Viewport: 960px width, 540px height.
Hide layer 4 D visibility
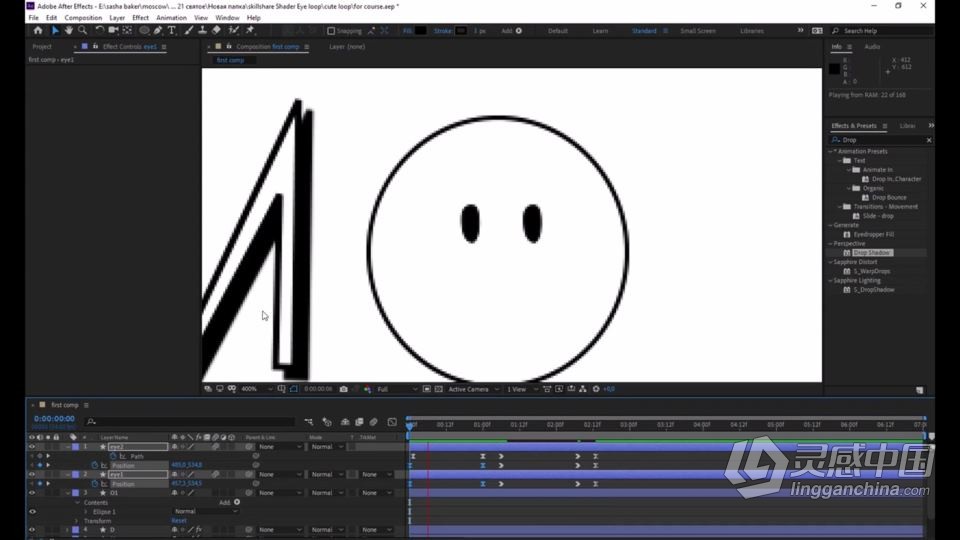[32, 530]
